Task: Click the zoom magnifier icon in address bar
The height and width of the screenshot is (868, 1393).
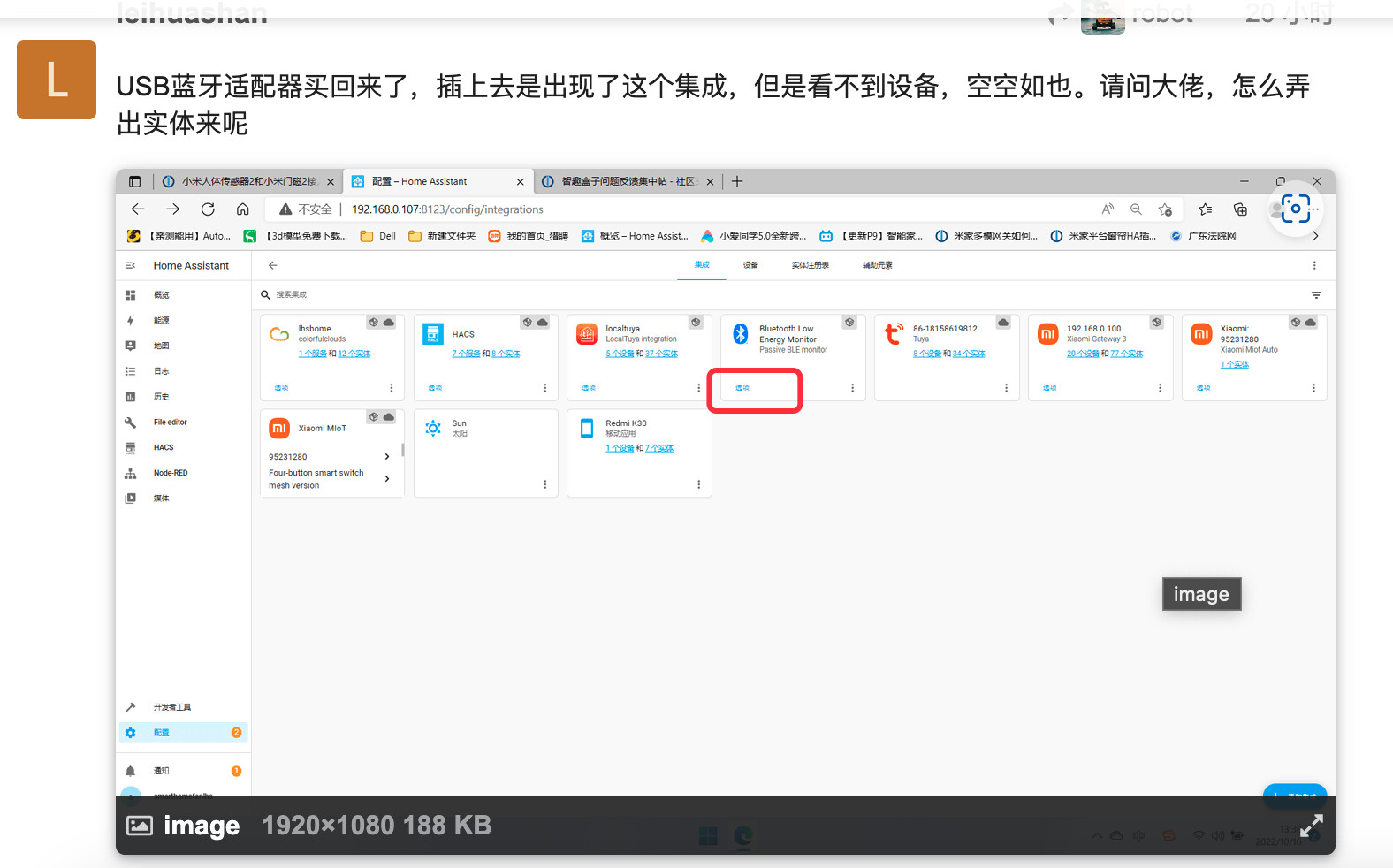Action: (x=1136, y=209)
